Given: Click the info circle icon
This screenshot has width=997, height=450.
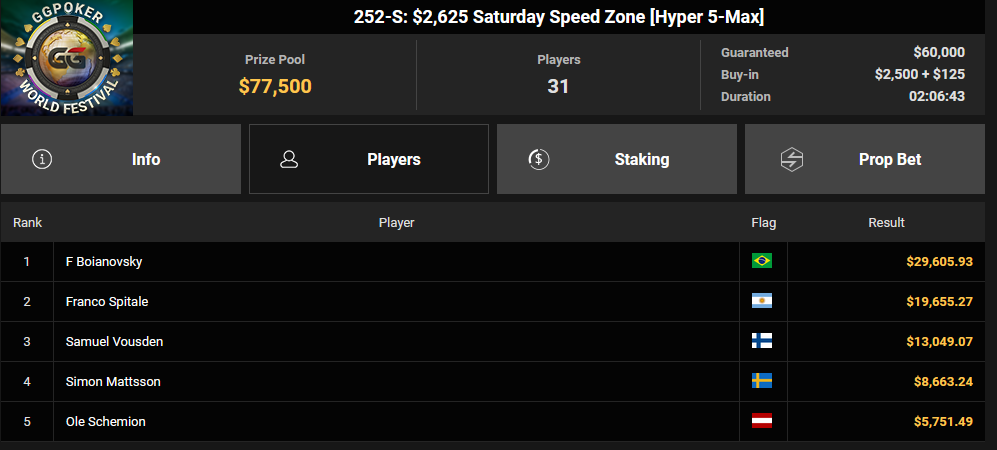Looking at the screenshot, I should (42, 159).
